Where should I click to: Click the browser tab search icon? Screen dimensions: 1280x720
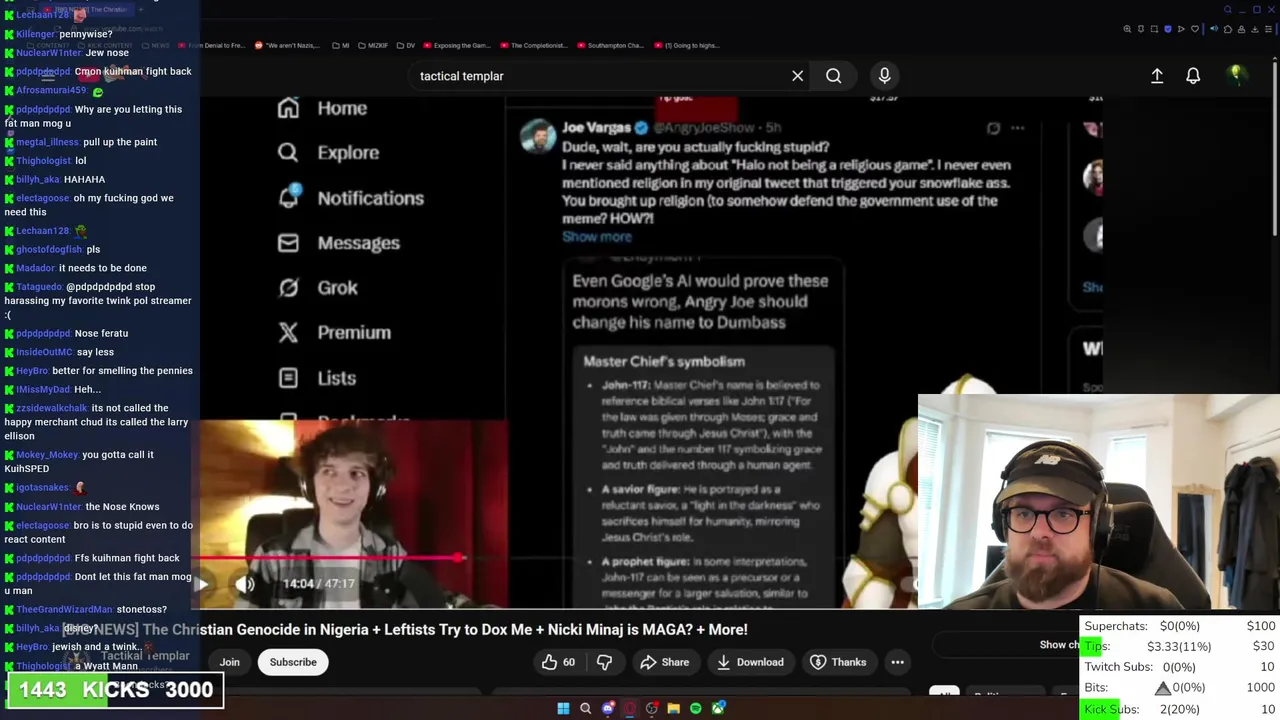click(1228, 9)
